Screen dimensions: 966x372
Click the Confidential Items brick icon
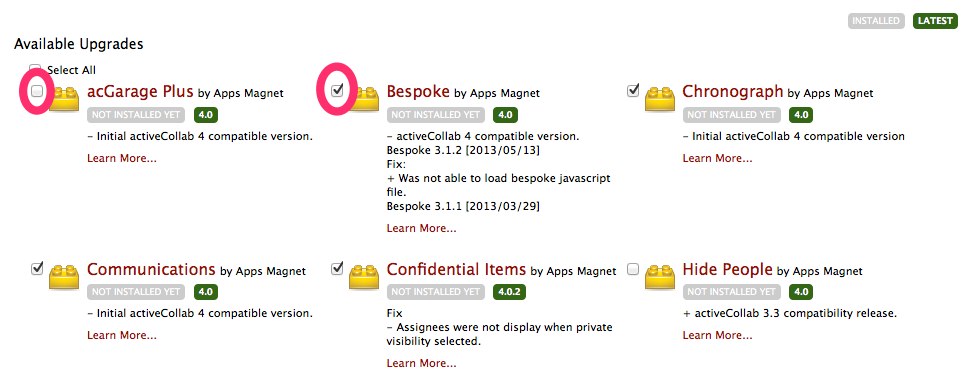click(363, 276)
